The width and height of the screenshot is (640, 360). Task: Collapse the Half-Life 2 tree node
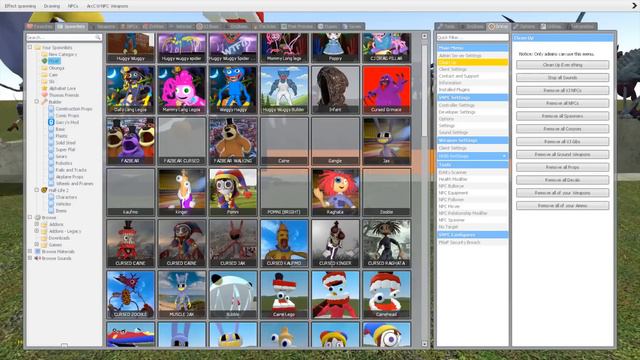[x=37, y=190]
